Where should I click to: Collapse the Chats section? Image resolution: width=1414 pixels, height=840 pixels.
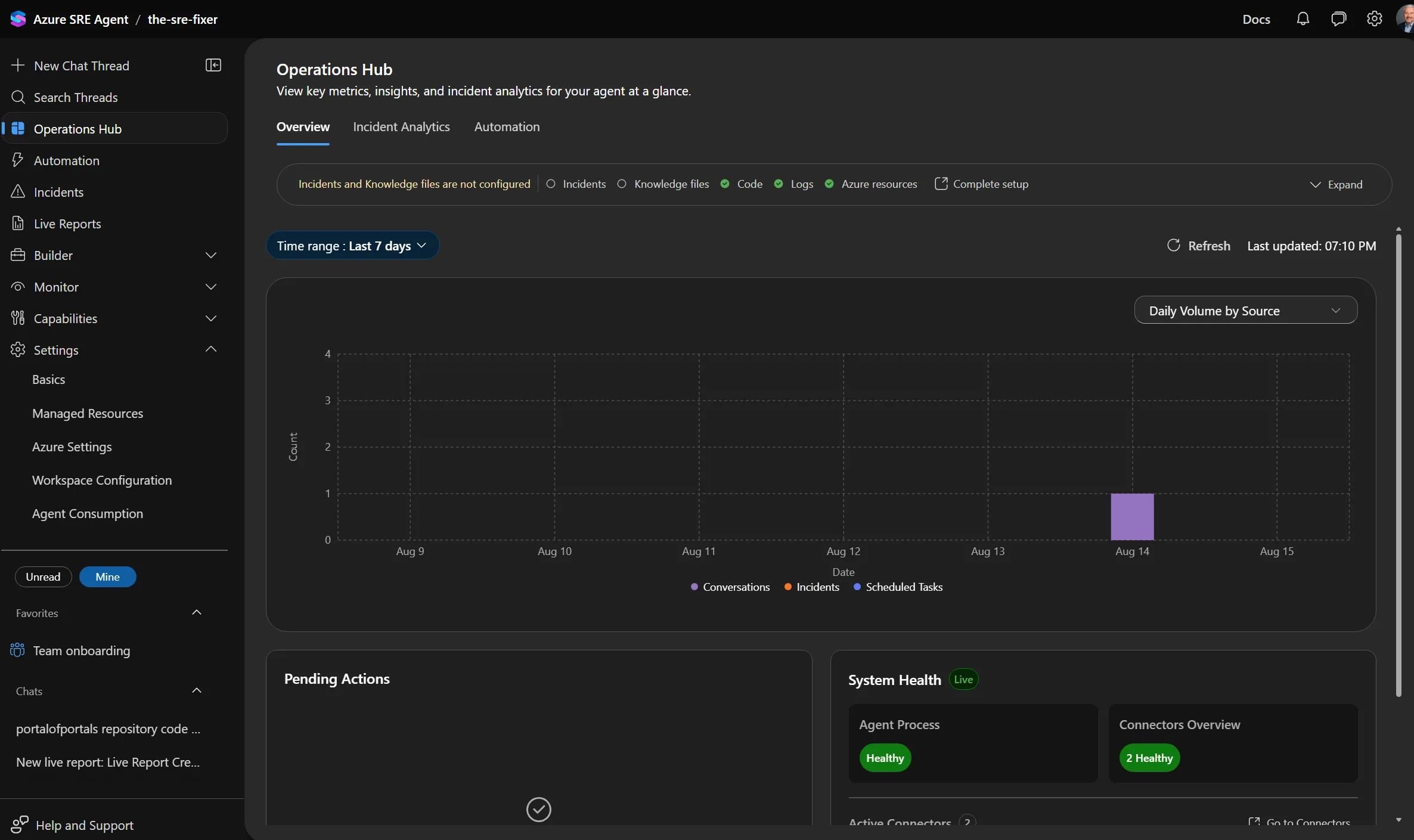click(197, 690)
